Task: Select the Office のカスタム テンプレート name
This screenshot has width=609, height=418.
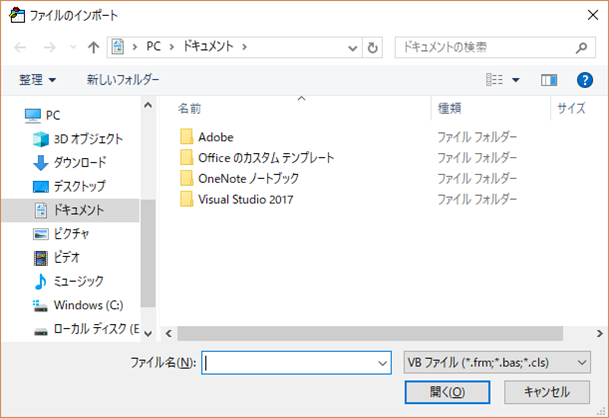Action: 266,158
